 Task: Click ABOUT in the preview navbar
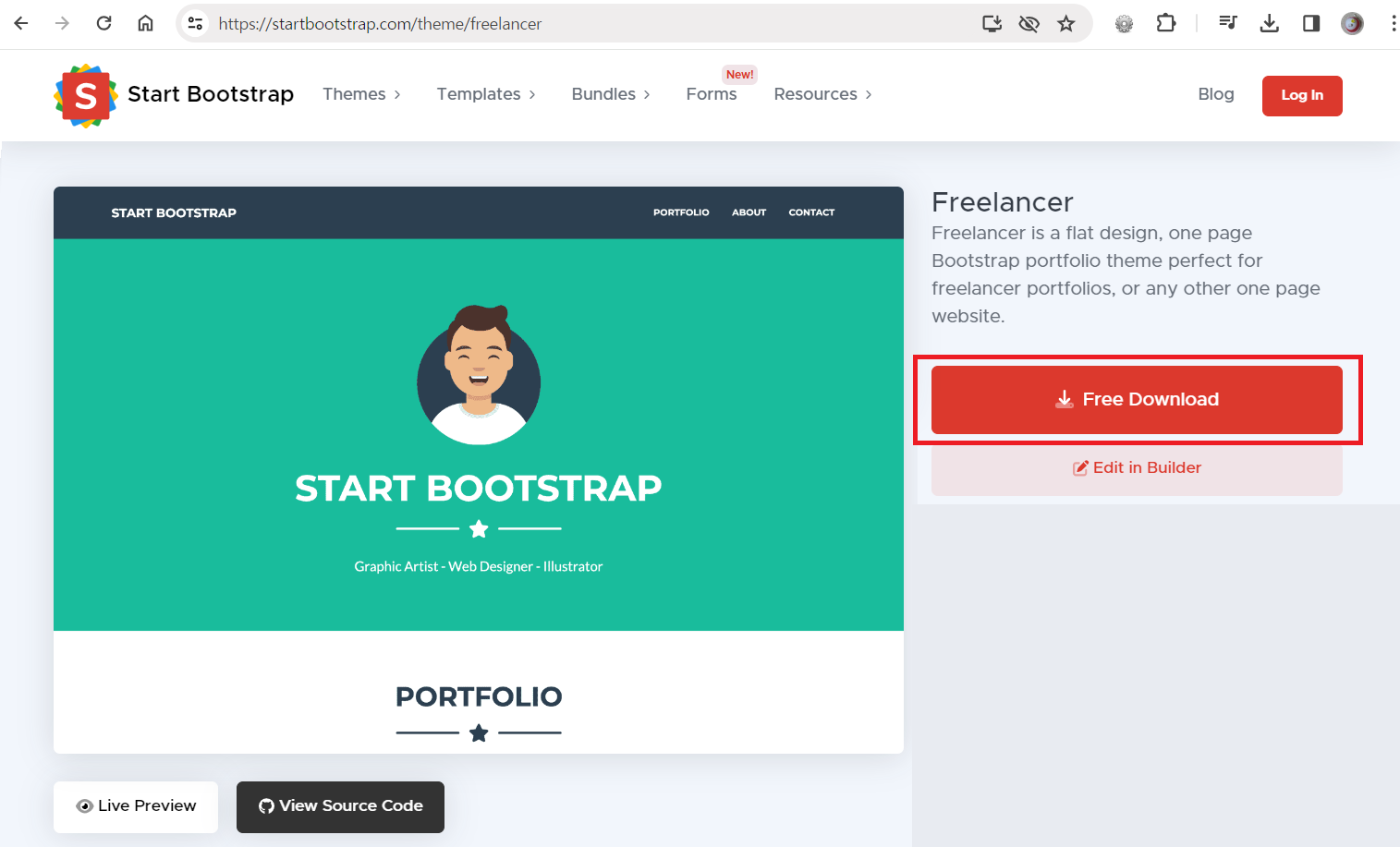749,212
